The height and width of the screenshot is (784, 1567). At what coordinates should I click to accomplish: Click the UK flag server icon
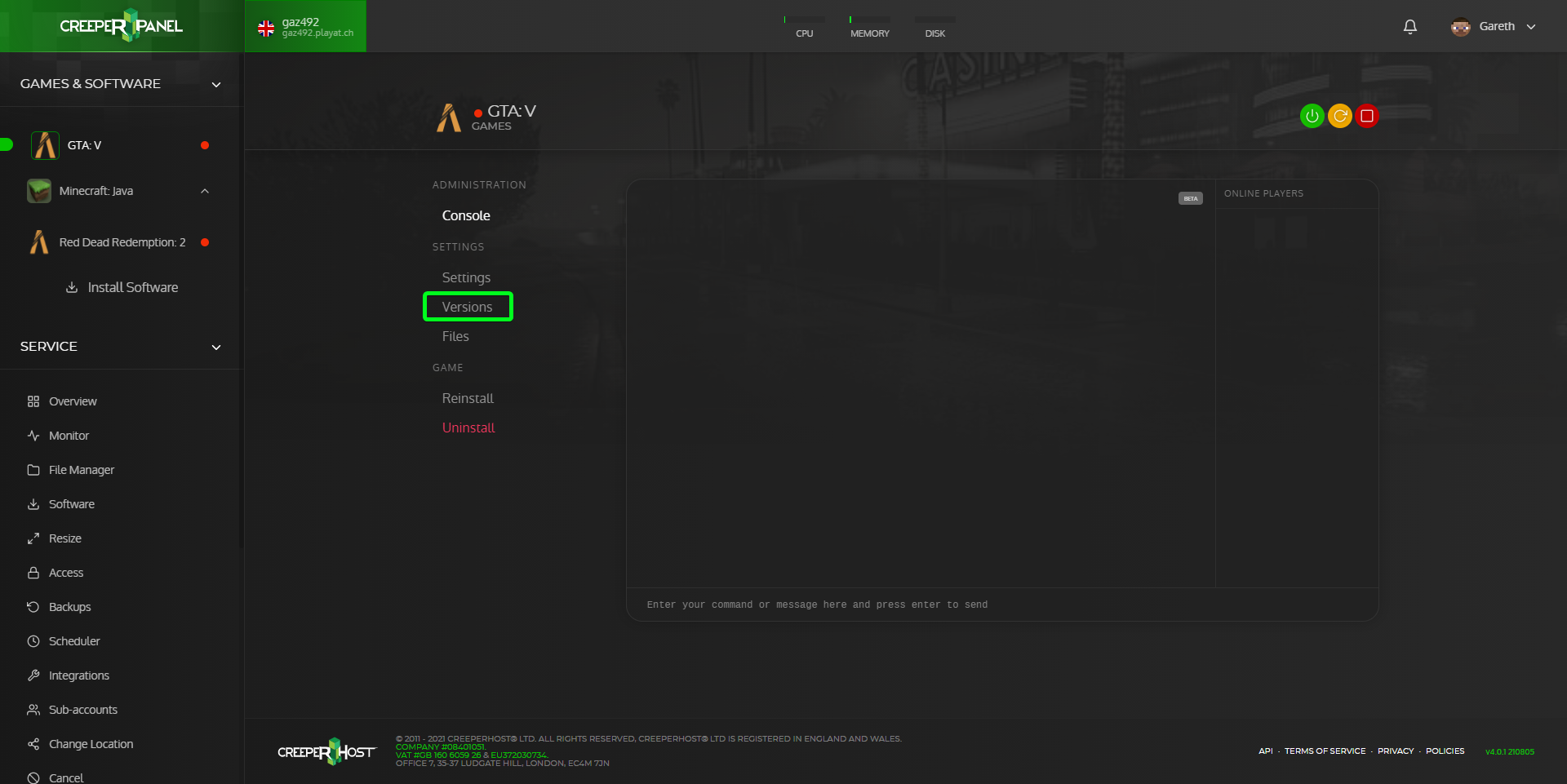point(266,29)
